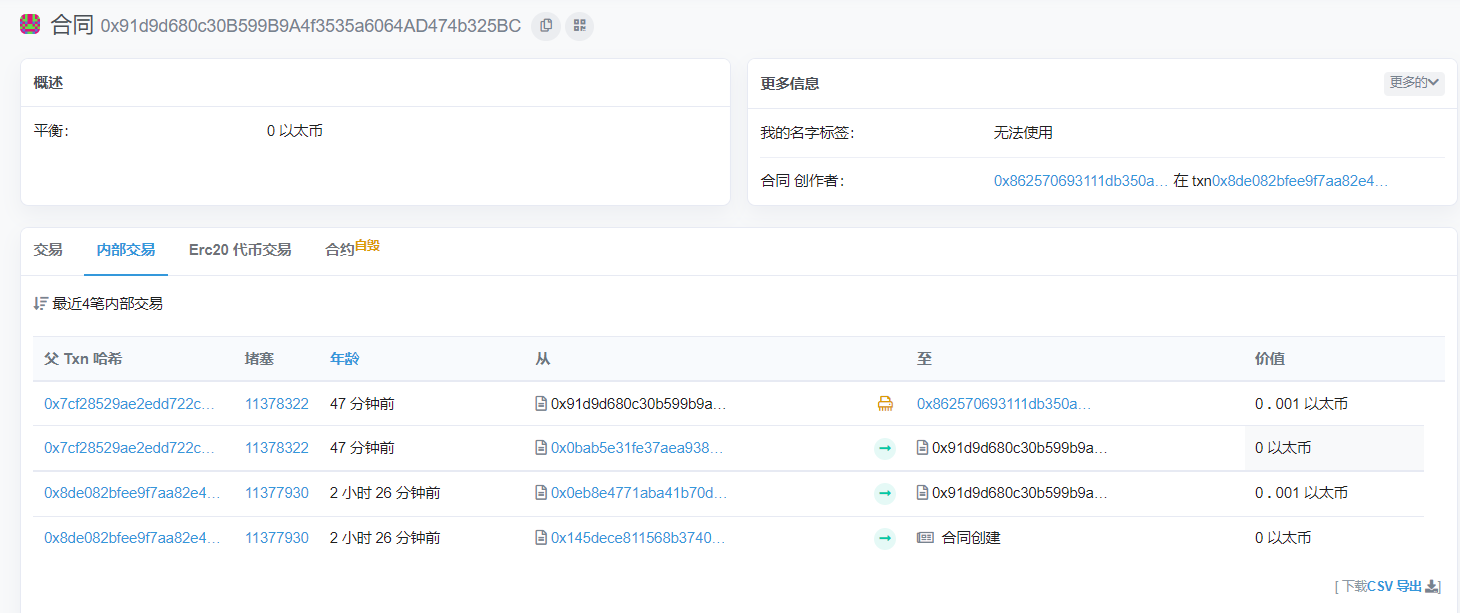Open from address 0x145dece811568b3740 link
Viewport: 1460px width, 613px height.
coord(637,538)
